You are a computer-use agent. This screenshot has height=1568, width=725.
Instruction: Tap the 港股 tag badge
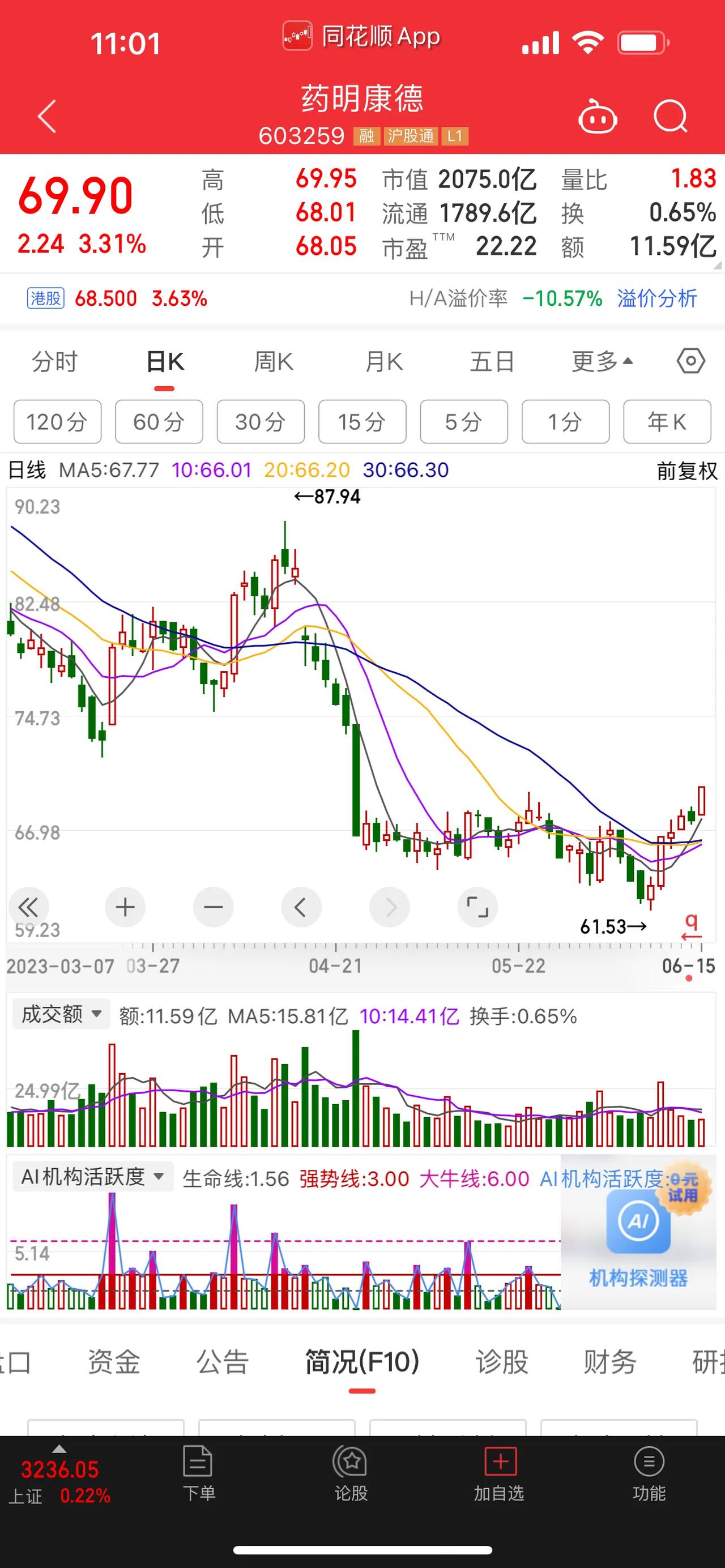click(46, 298)
